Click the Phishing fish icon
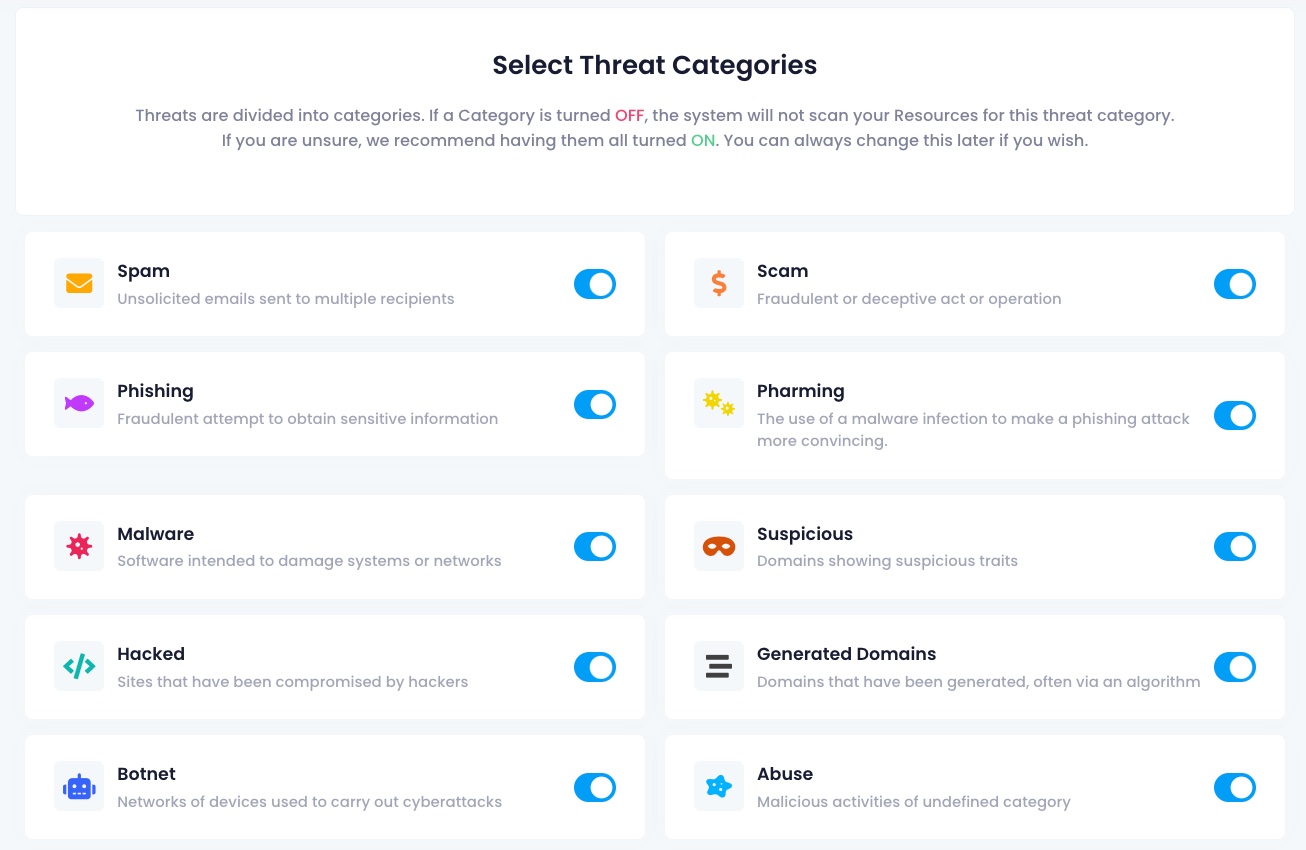1306x850 pixels. tap(79, 404)
